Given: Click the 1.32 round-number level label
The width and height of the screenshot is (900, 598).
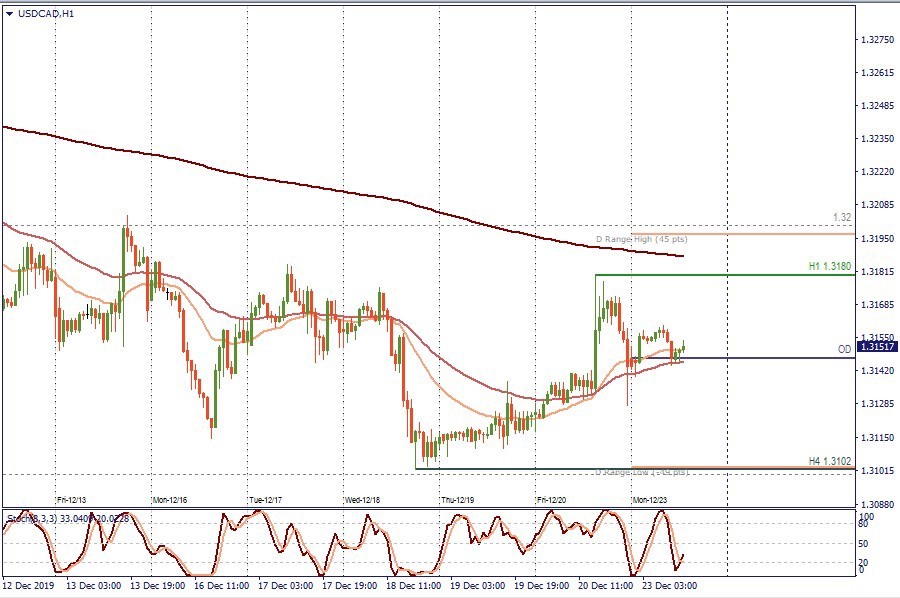Looking at the screenshot, I should coord(842,217).
